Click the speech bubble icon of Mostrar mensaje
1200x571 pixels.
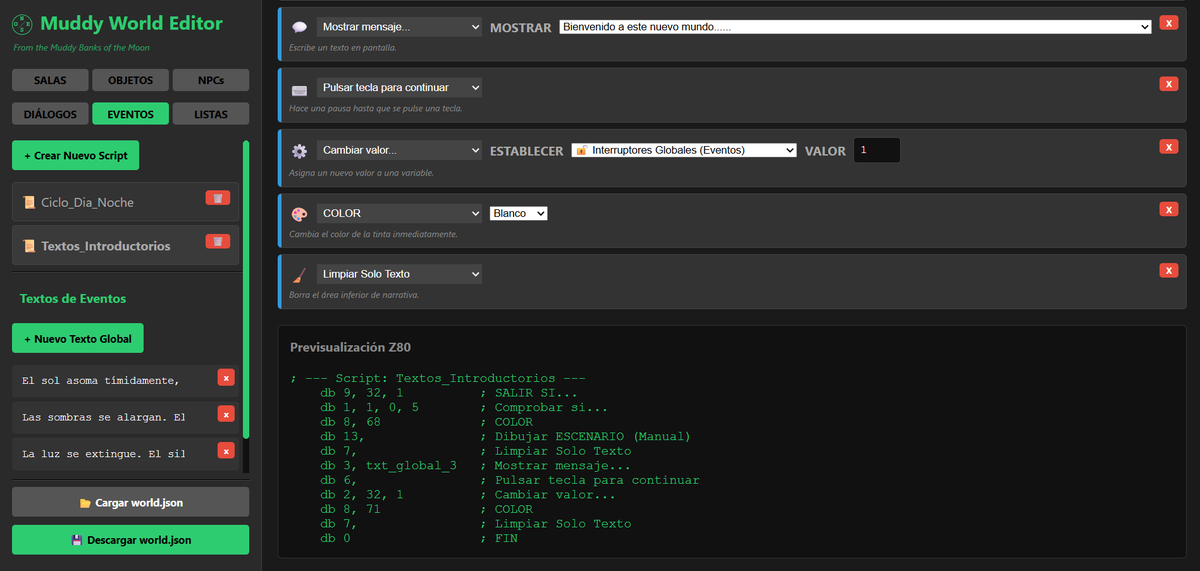point(299,28)
